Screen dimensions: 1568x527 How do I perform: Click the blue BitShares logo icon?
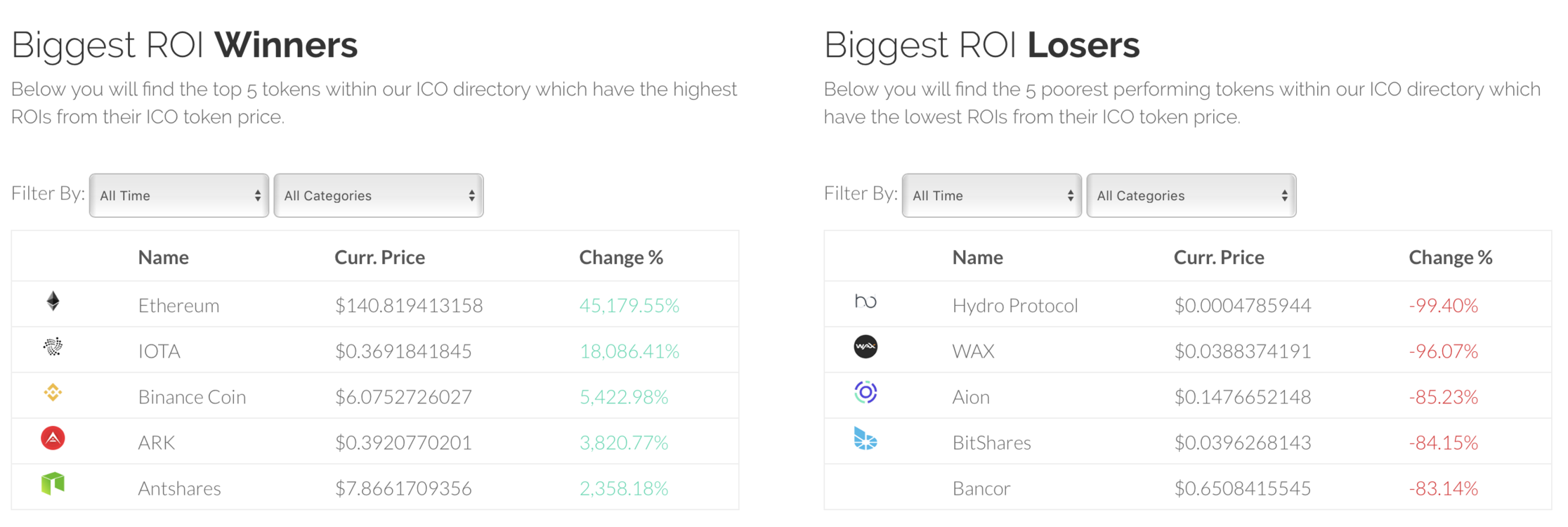point(865,438)
